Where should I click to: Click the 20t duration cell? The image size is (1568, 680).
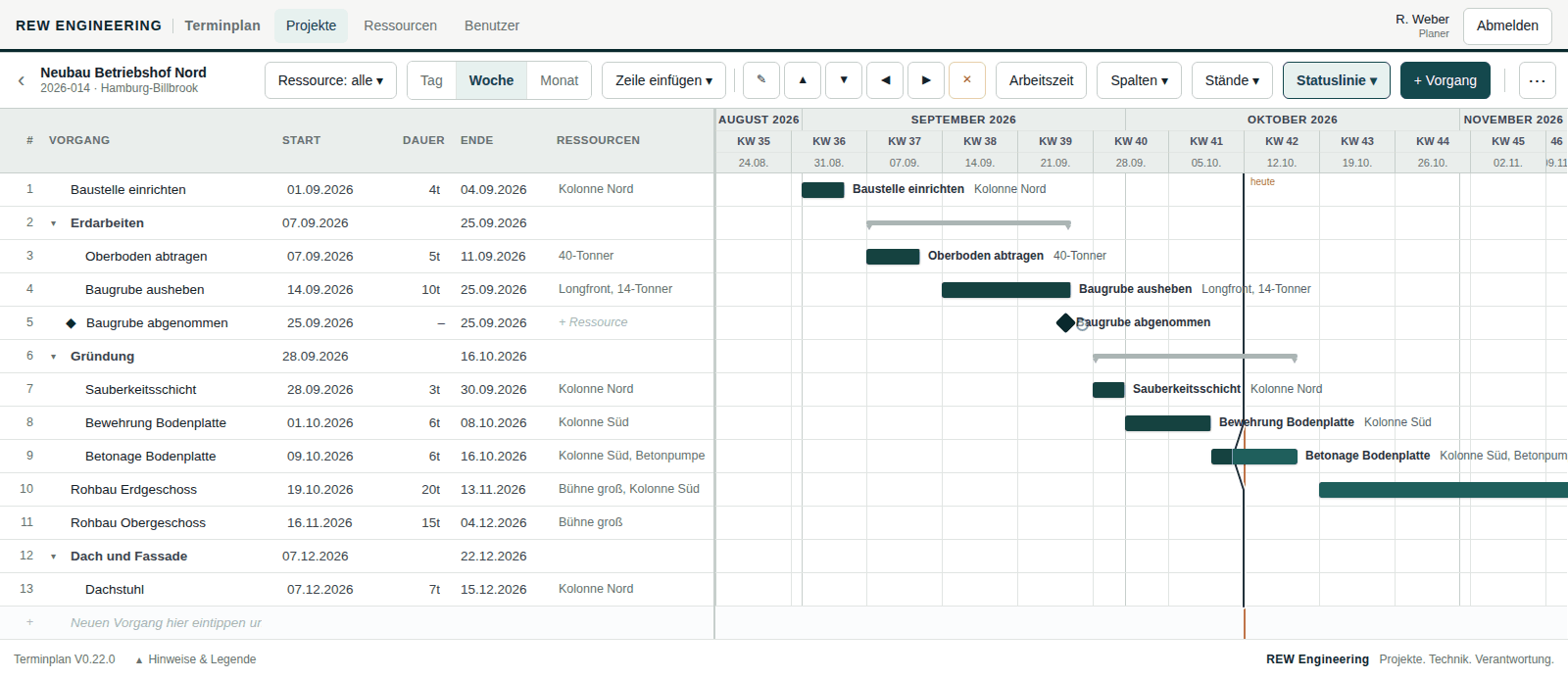[431, 490]
